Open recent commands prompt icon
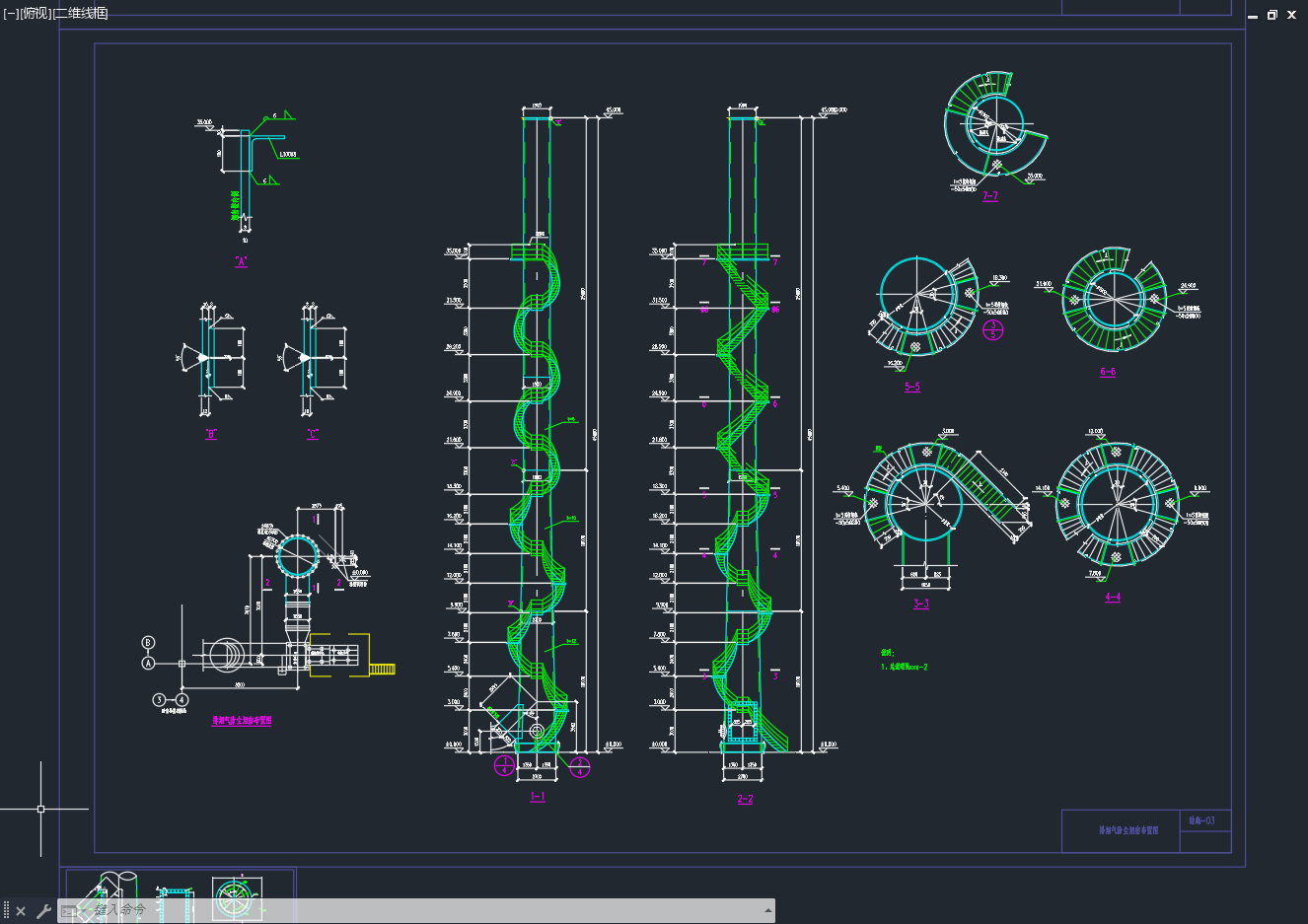This screenshot has height=924, width=1308. (x=71, y=910)
